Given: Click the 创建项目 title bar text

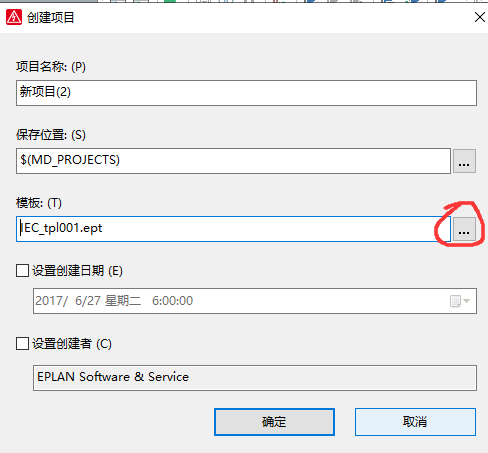Looking at the screenshot, I should click(x=50, y=17).
